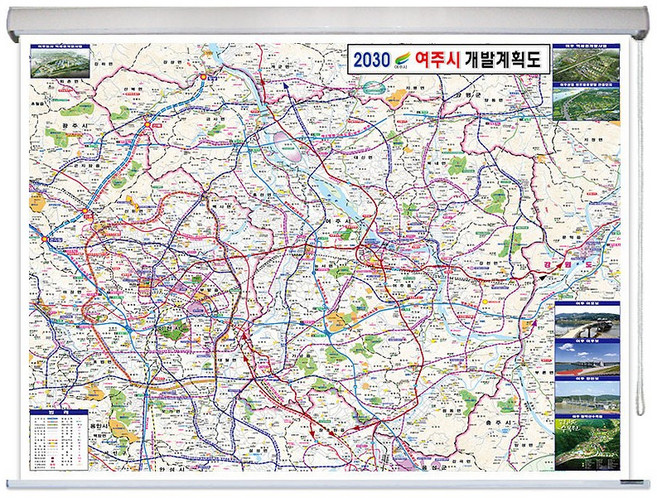Click the orange hexagon area on left edge

click(36, 202)
